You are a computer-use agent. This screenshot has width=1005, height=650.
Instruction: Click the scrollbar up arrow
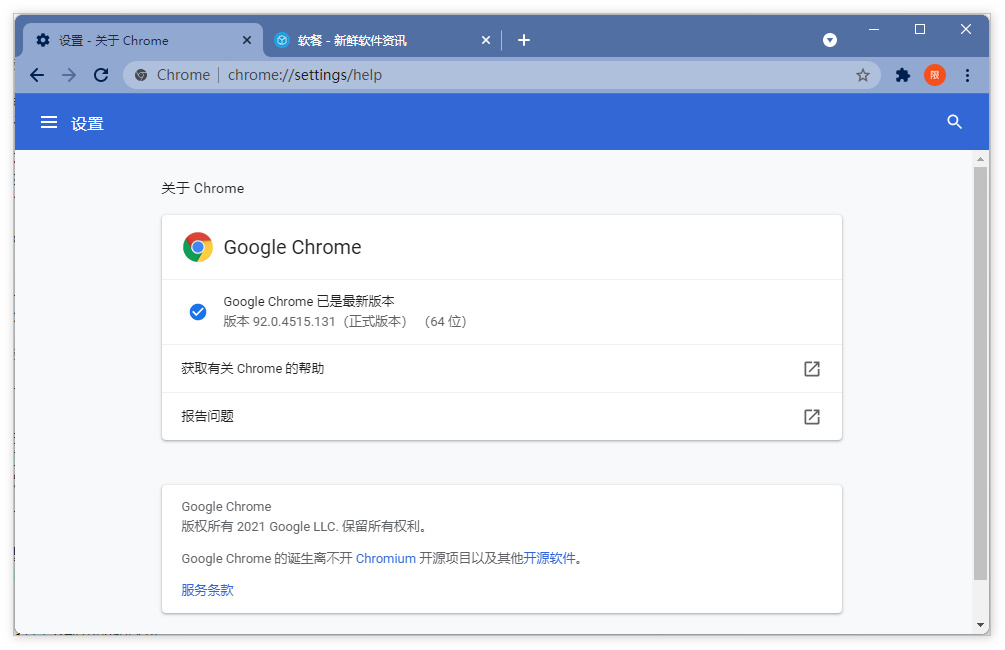(x=980, y=158)
